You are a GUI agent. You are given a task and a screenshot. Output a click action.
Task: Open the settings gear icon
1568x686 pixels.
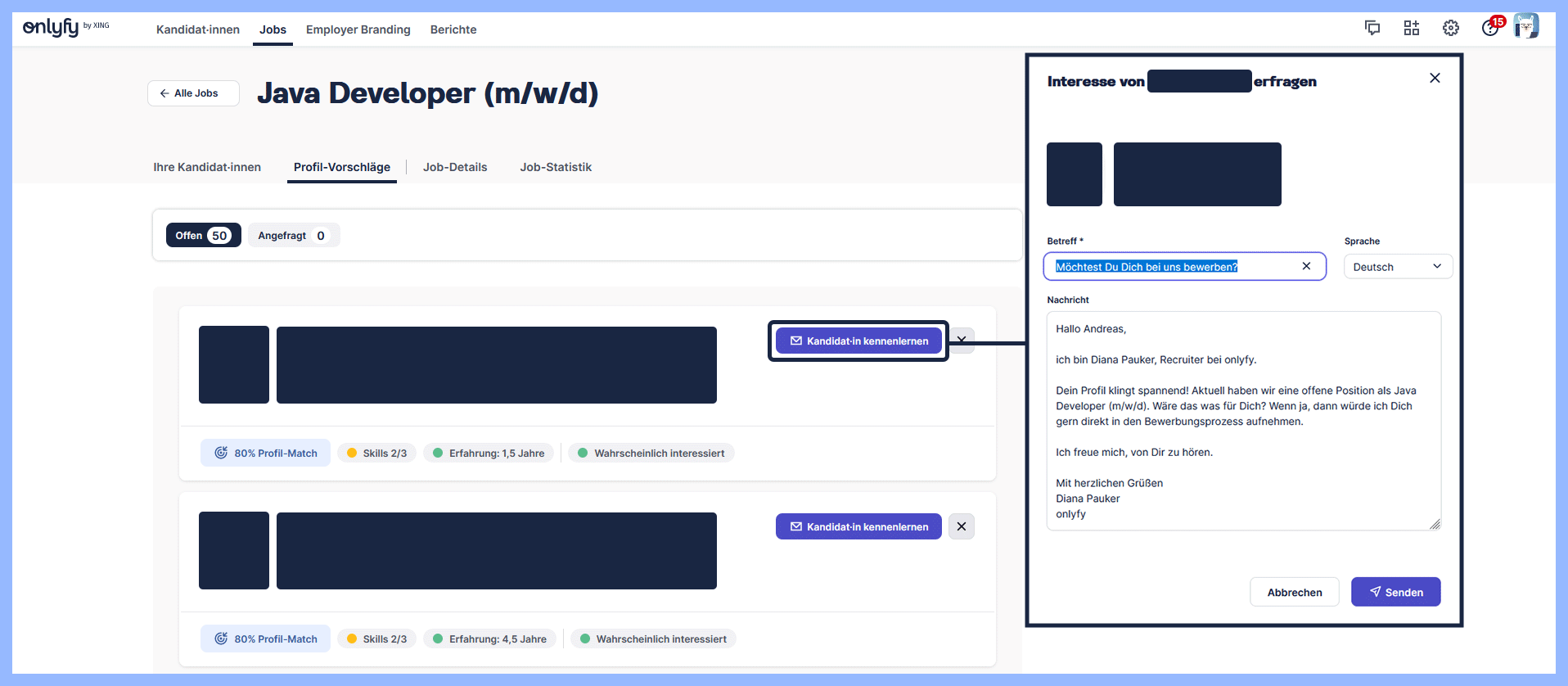point(1451,29)
